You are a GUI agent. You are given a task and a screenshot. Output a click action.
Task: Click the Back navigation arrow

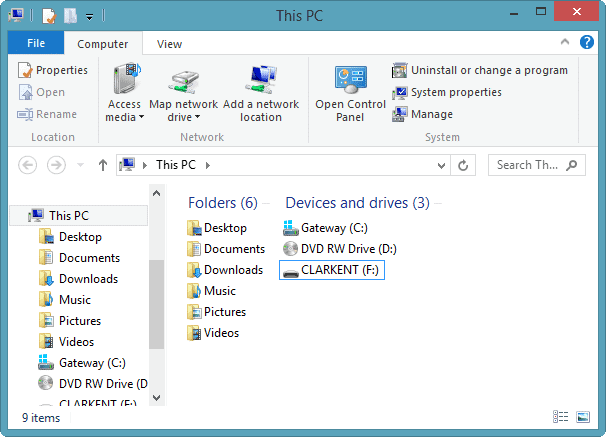pos(28,165)
